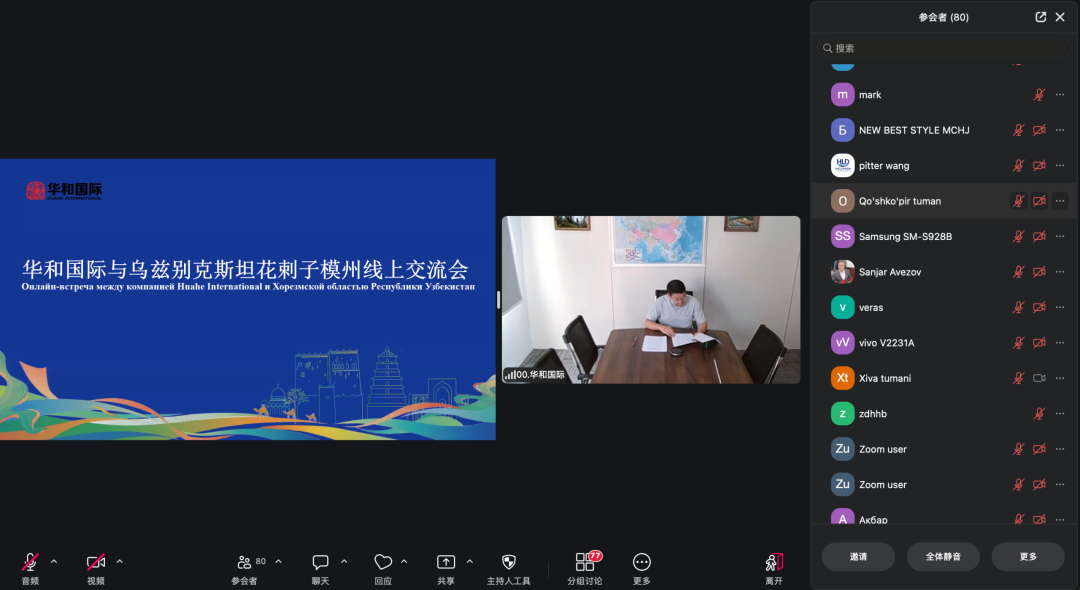Image resolution: width=1080 pixels, height=590 pixels.
Task: Toggle the participants panel icon
Action: click(244, 562)
